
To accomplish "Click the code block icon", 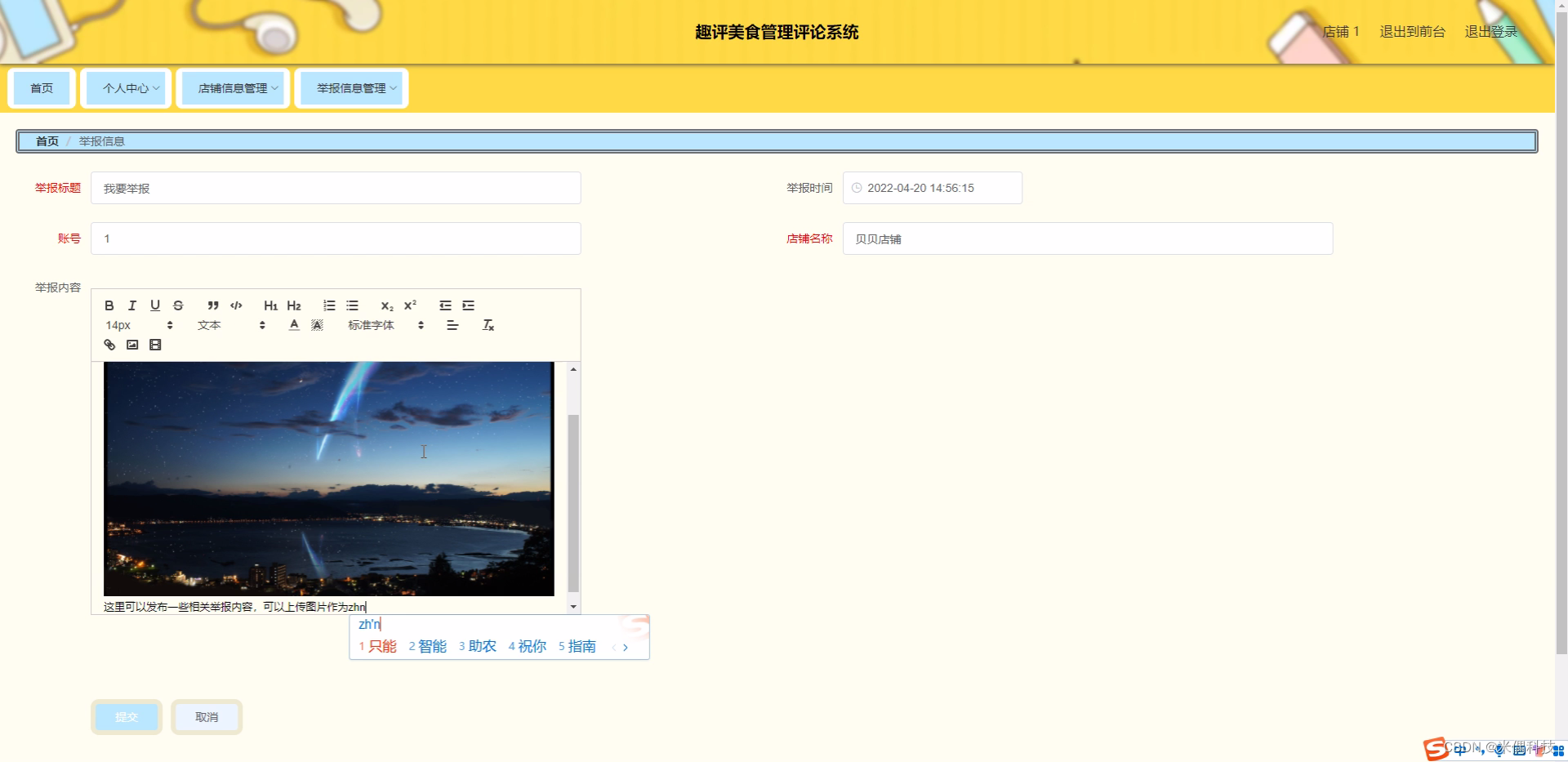I will click(236, 305).
